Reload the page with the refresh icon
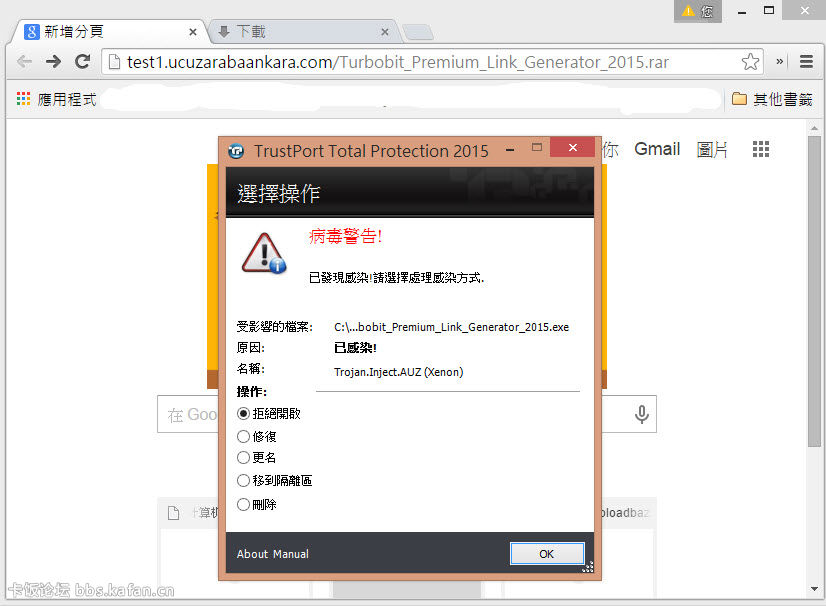The height and width of the screenshot is (606, 826). tap(82, 62)
